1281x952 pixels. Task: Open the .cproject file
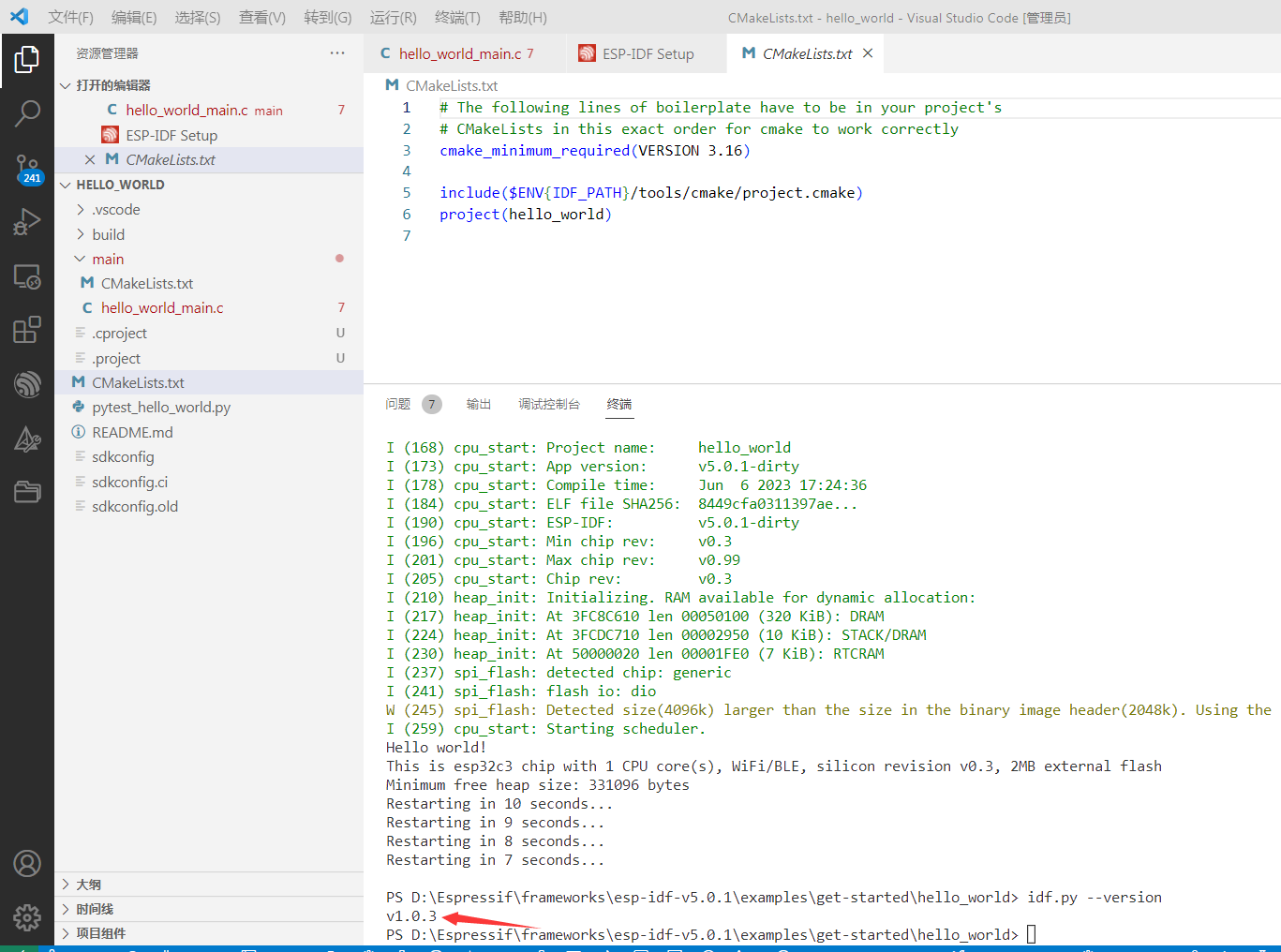[x=209, y=333]
